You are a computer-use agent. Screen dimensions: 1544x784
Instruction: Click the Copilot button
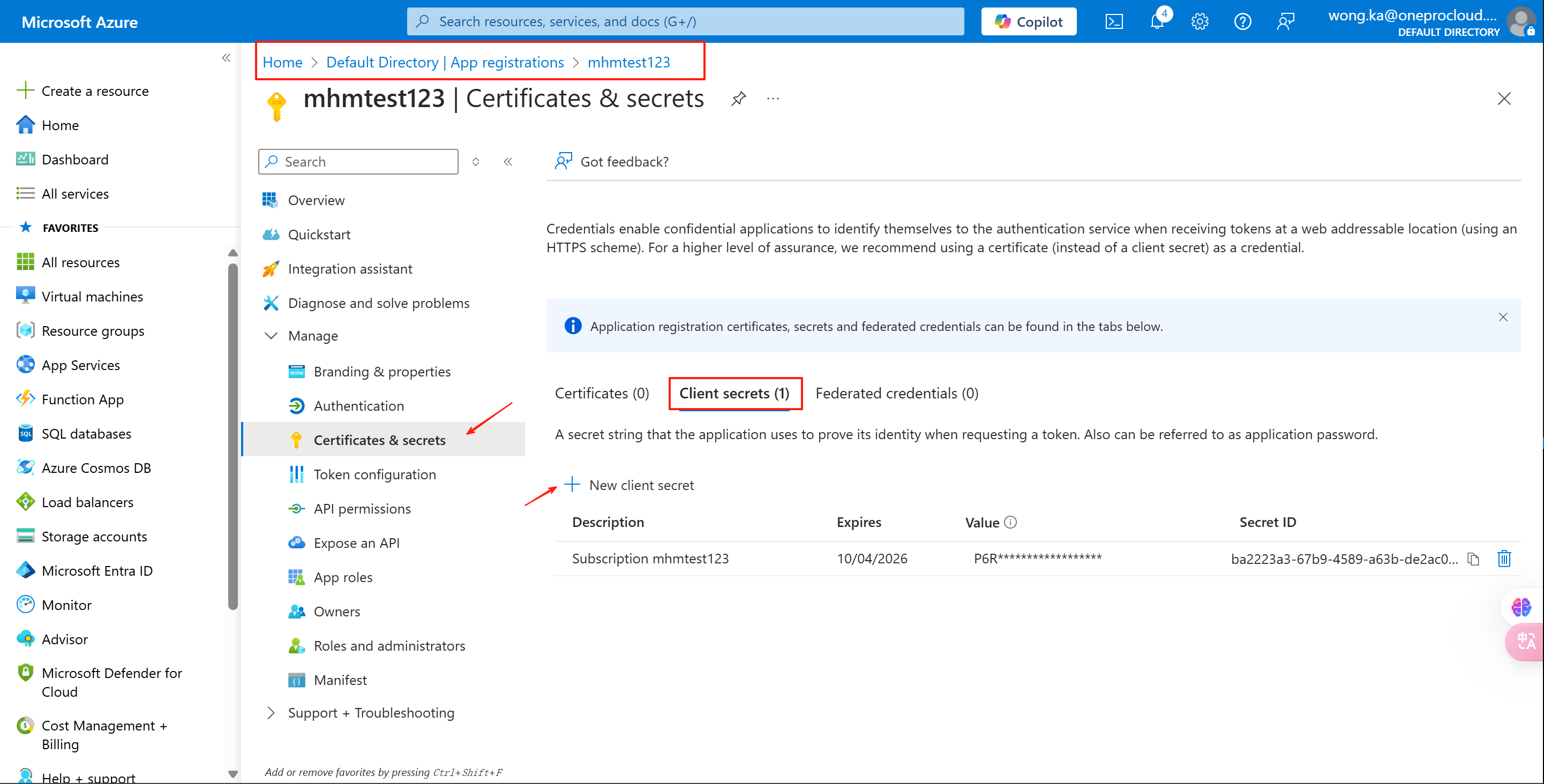click(x=1029, y=21)
